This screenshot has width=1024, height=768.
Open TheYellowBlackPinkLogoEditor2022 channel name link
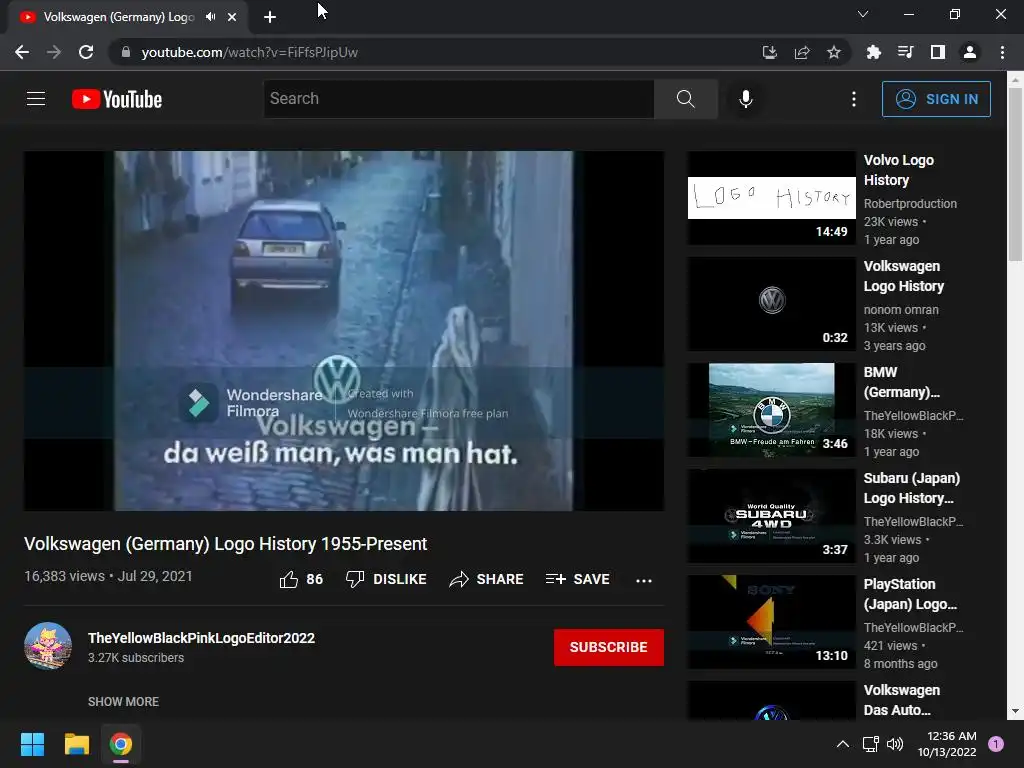[x=201, y=638]
